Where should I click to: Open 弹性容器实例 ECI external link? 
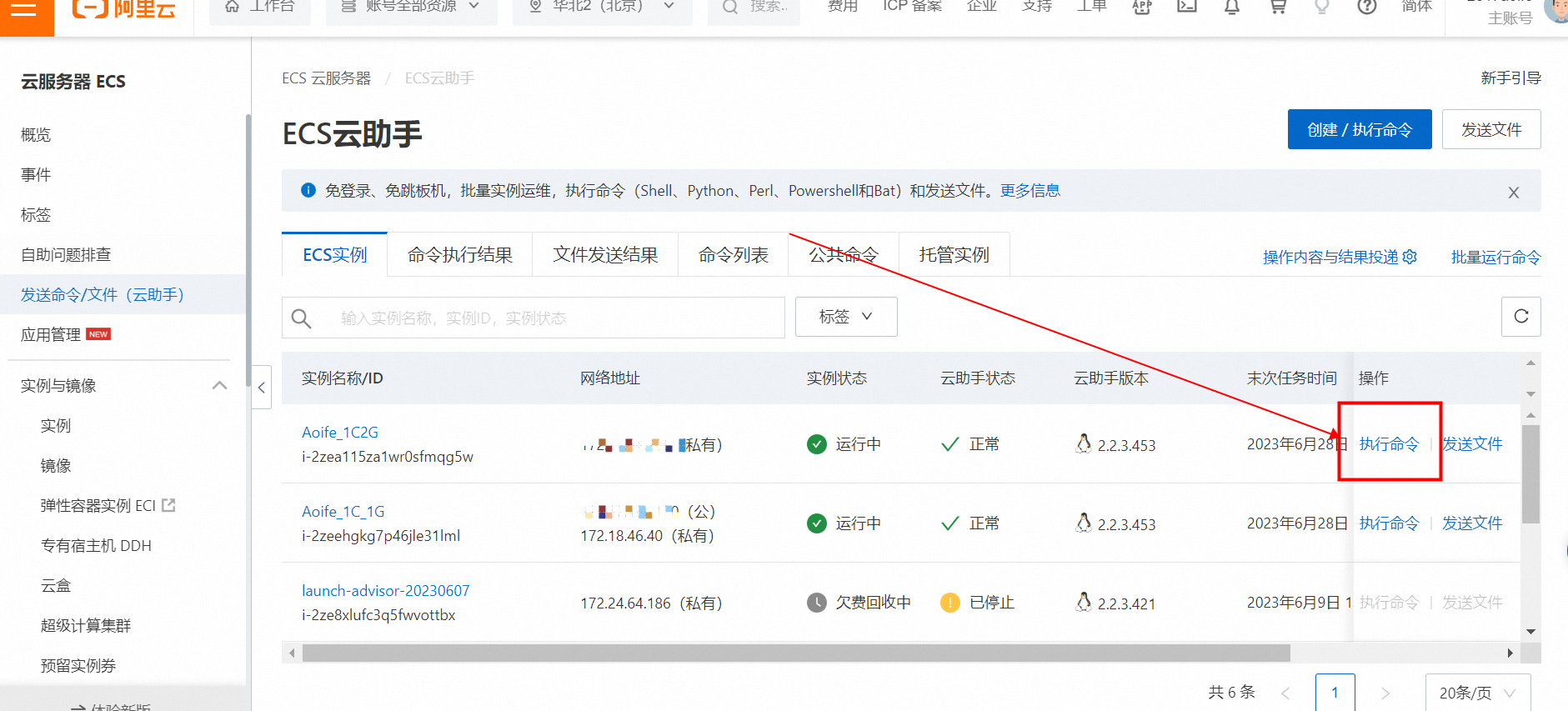(108, 506)
